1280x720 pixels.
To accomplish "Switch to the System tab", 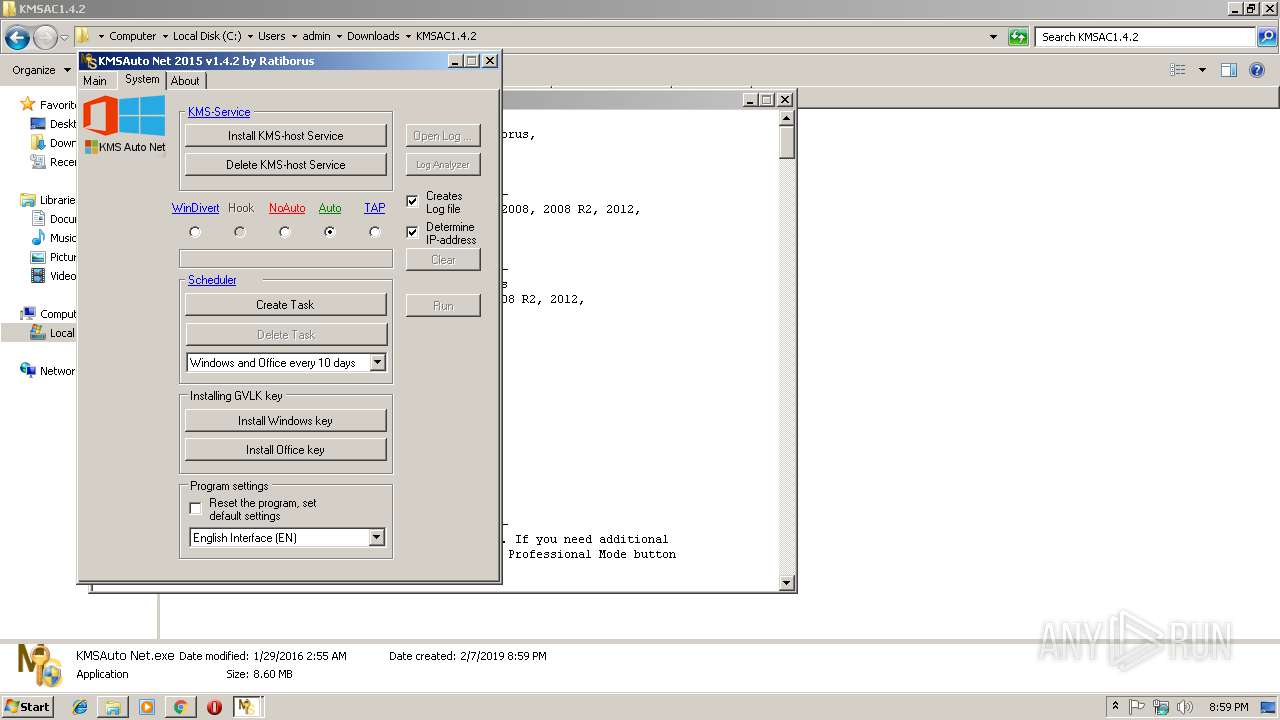I will pos(142,80).
